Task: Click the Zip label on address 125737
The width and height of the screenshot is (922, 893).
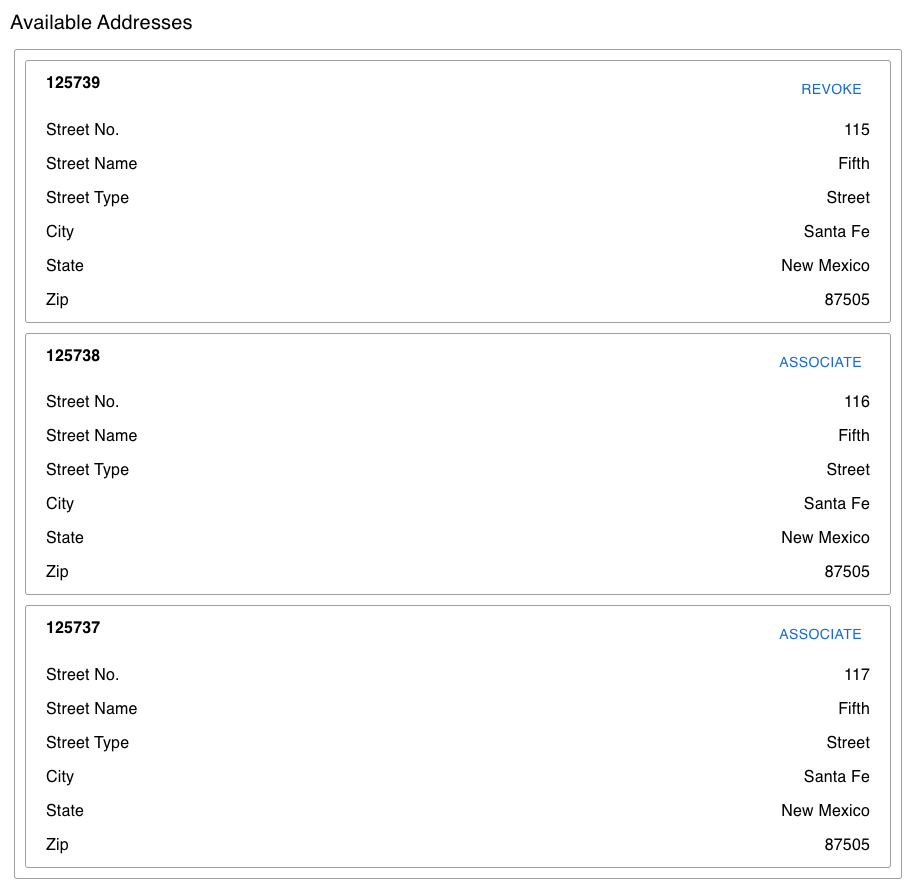Action: 57,844
